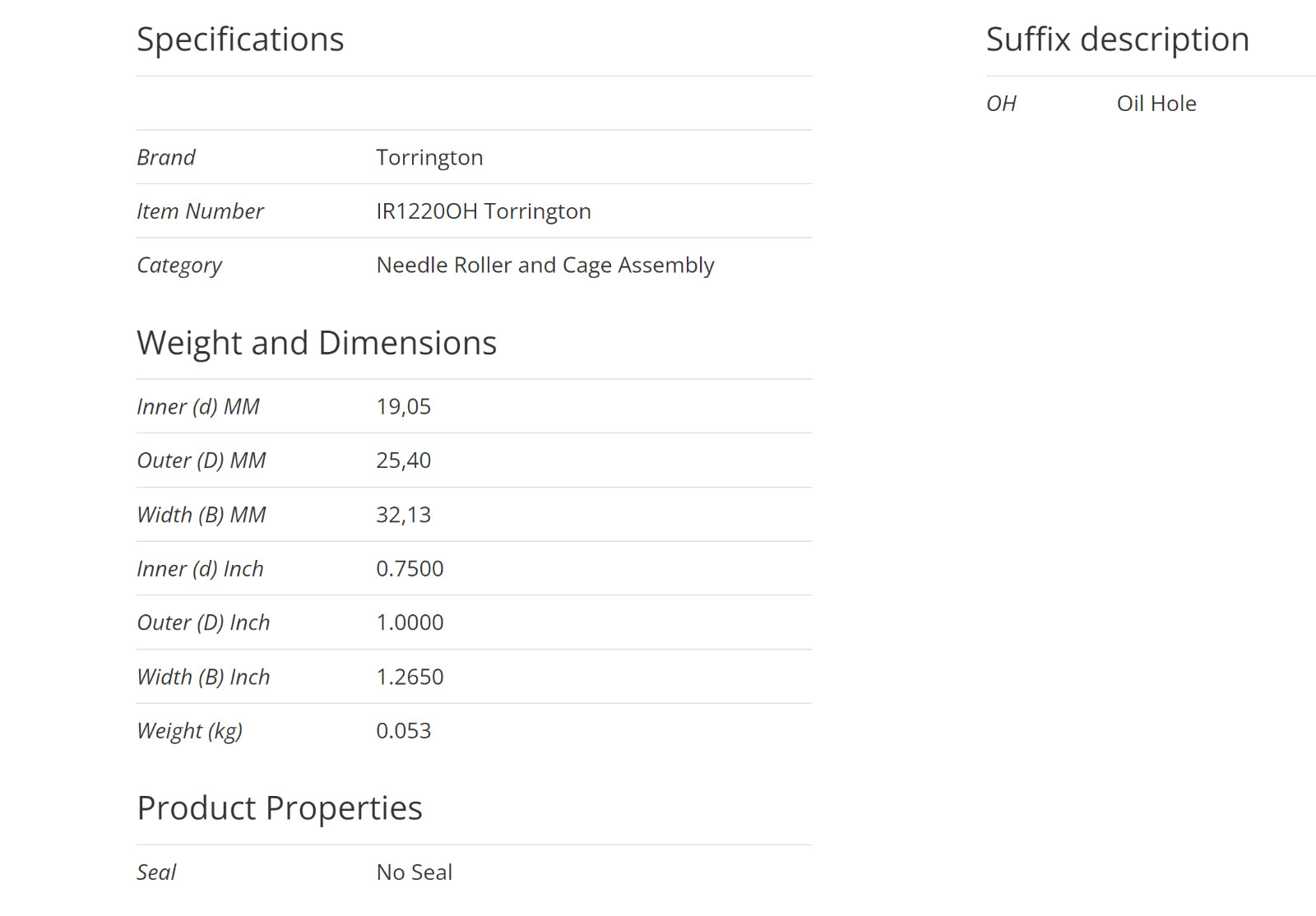Click the Seal property label
This screenshot has height=916, width=1316.
click(156, 872)
